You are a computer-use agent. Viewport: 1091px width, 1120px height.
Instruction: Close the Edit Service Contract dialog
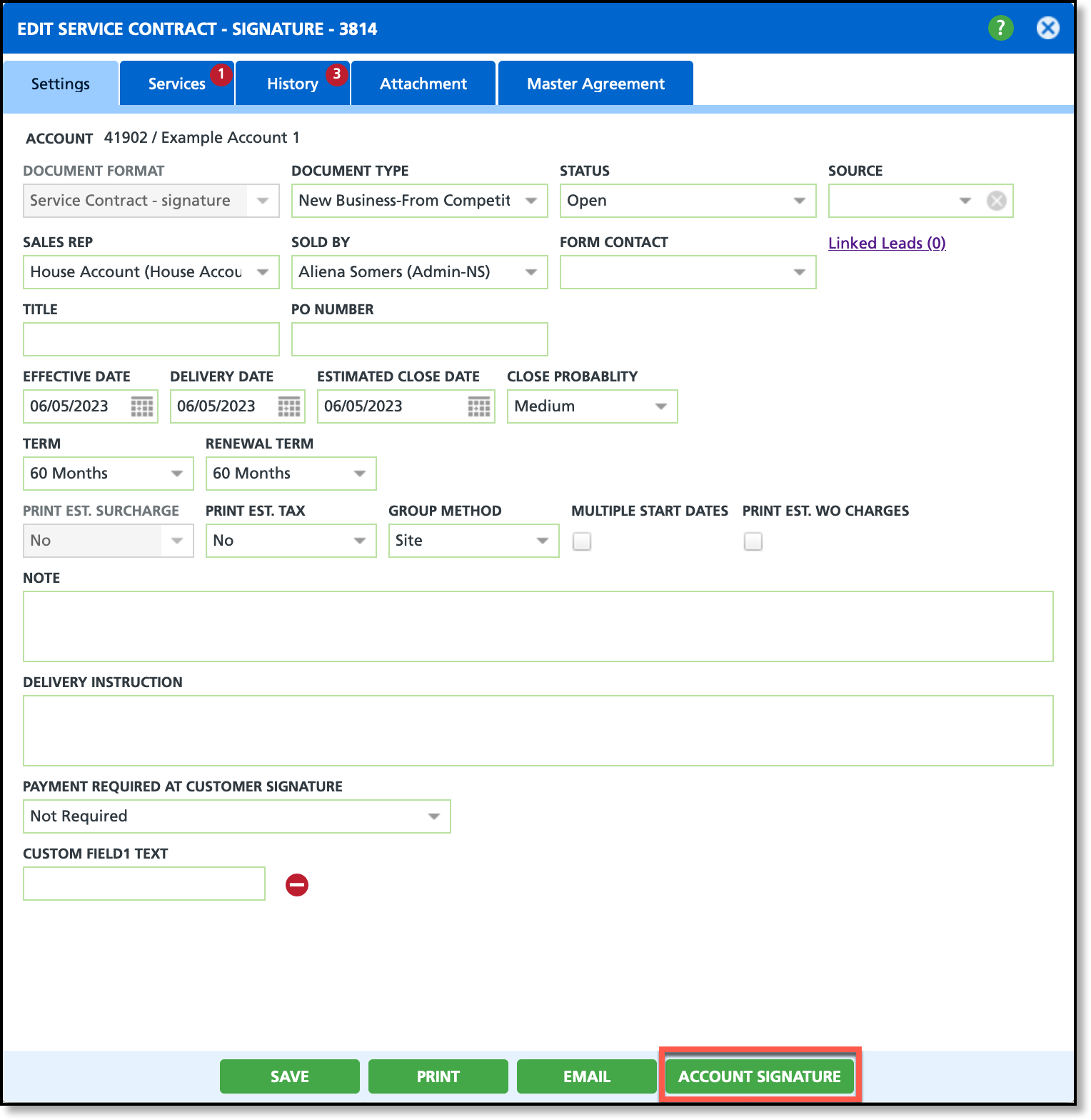[1047, 29]
